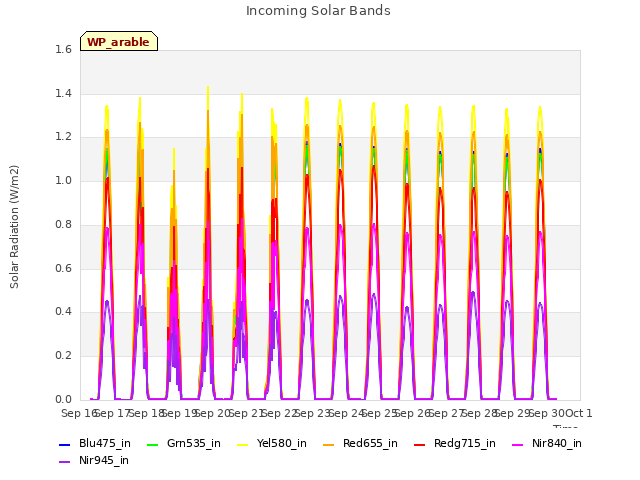
Task: Click the green Grn535_in legend swatch
Action: click(152, 444)
